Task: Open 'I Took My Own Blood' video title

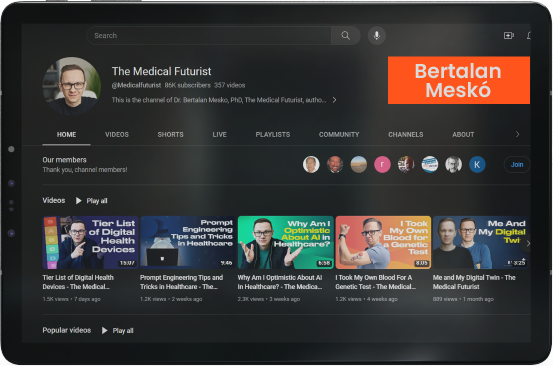Action: [x=376, y=282]
